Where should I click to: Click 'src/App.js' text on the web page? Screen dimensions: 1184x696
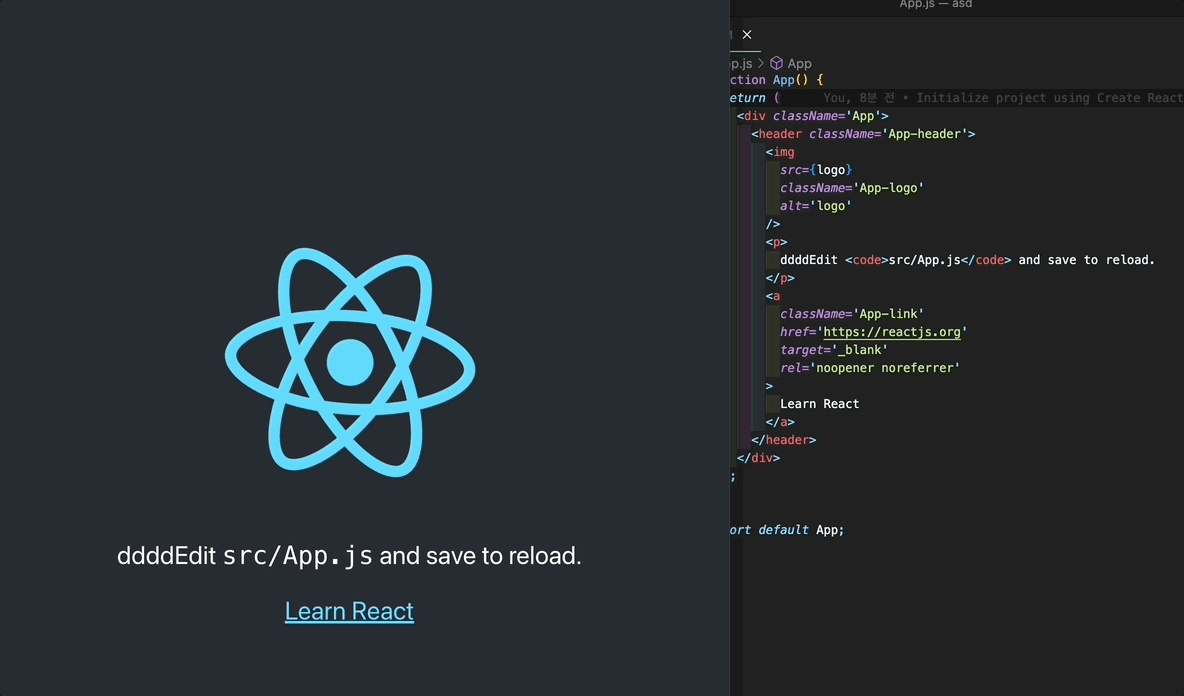[x=298, y=556]
